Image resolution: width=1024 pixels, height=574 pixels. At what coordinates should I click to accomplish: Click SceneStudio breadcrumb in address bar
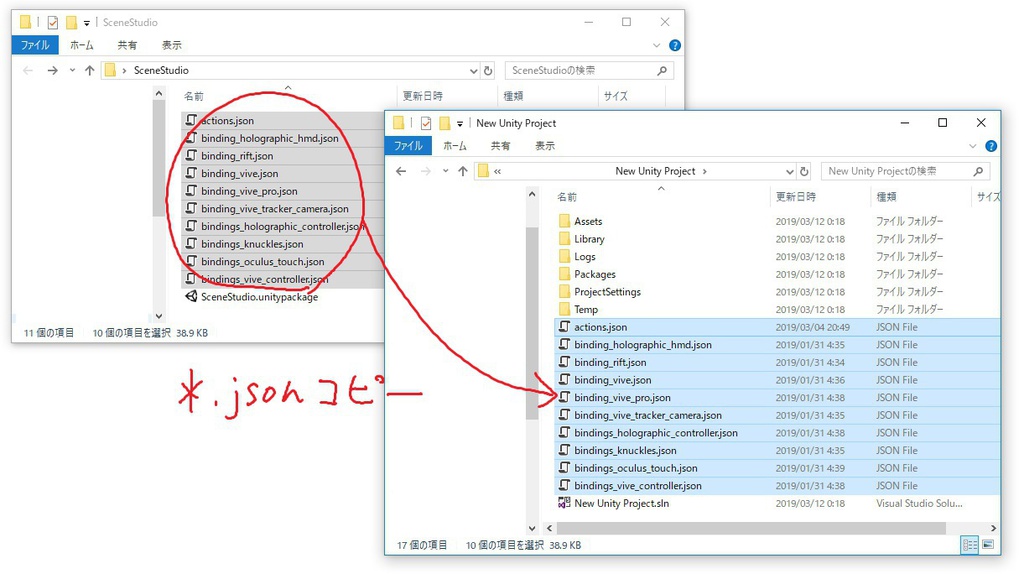coord(161,71)
